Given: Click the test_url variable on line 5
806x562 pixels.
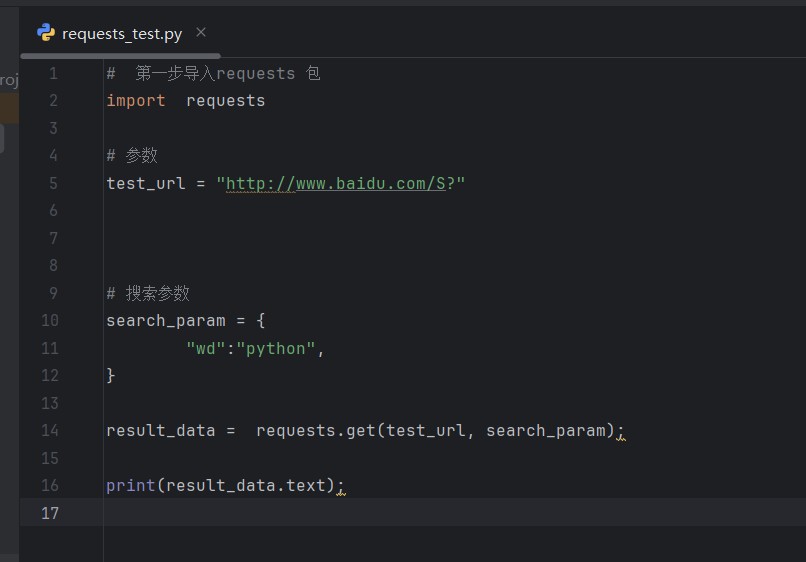Looking at the screenshot, I should click(x=146, y=183).
